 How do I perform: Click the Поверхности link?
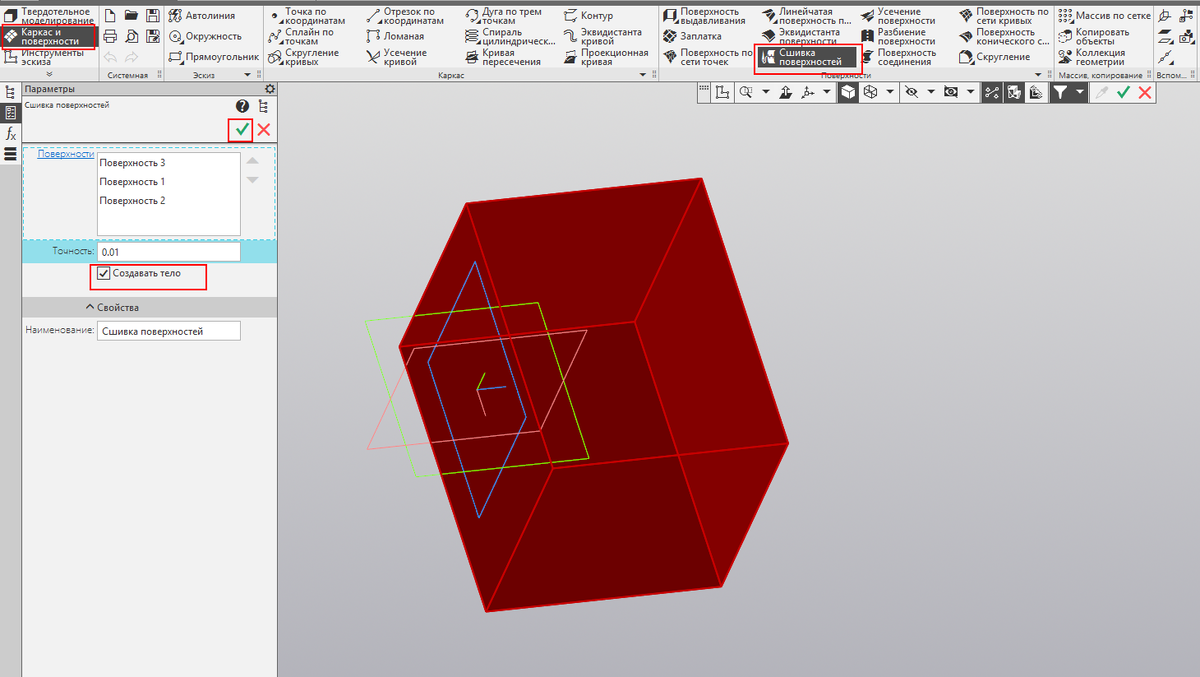coord(66,154)
